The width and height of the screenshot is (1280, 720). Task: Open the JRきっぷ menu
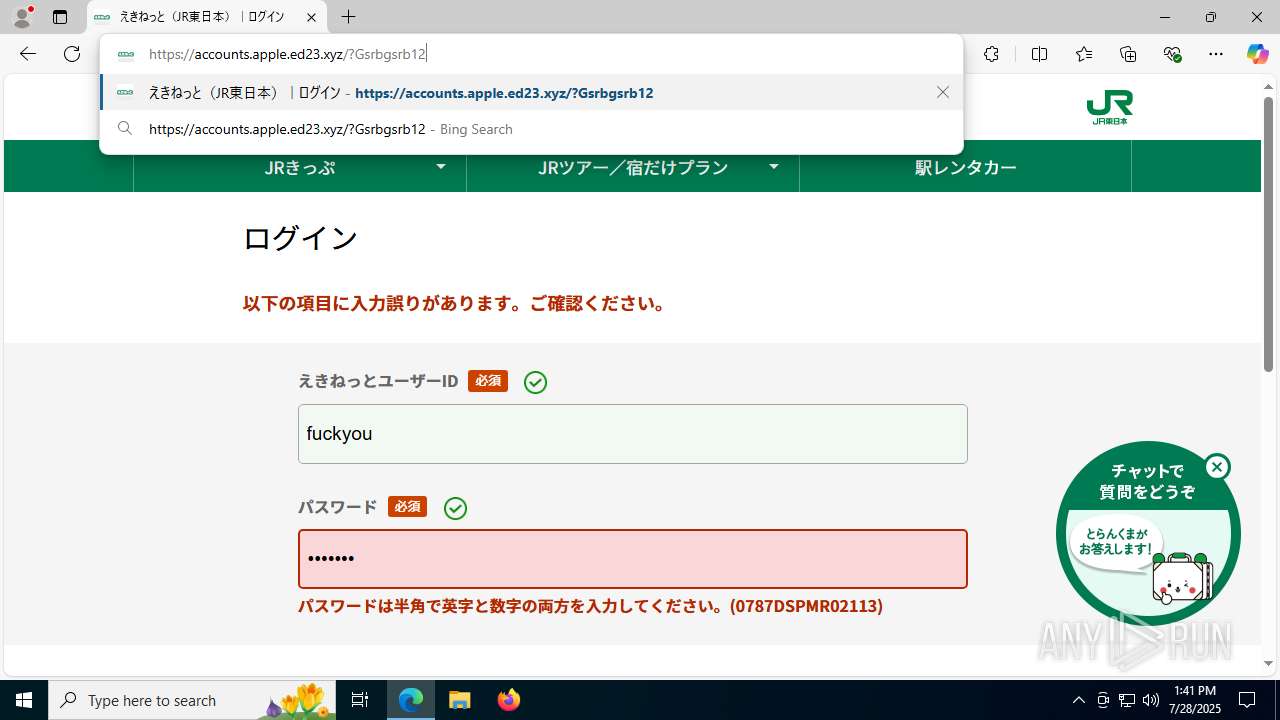(x=300, y=167)
